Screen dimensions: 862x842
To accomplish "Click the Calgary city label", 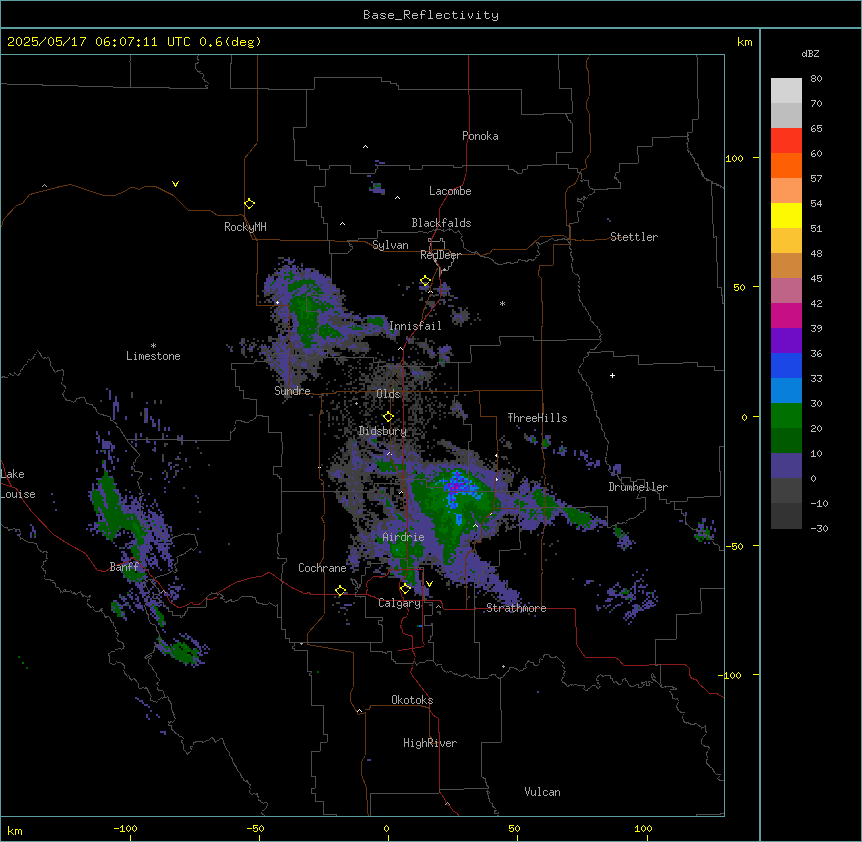I will tap(399, 603).
